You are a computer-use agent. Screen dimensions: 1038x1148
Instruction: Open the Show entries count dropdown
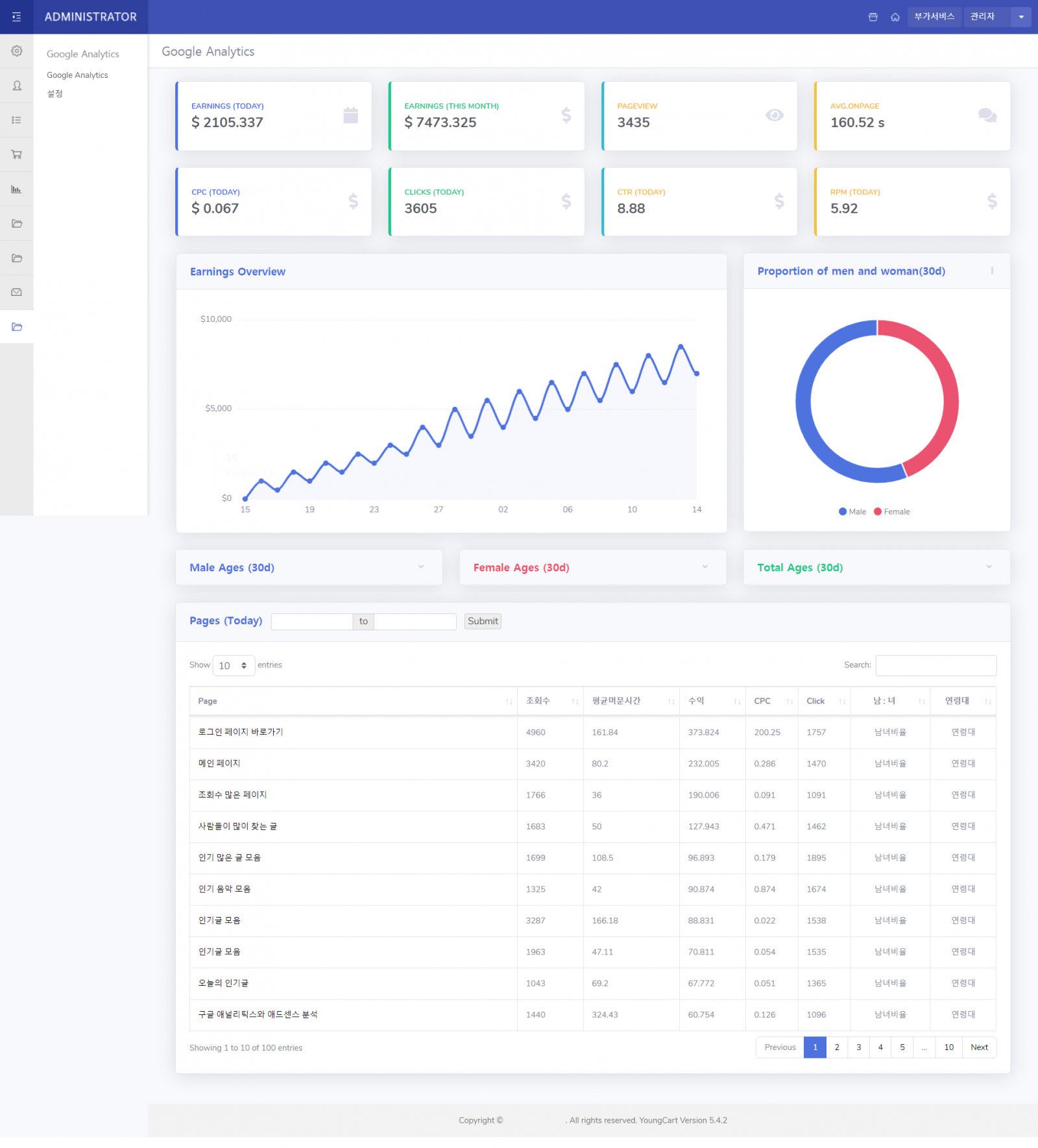[x=234, y=666]
